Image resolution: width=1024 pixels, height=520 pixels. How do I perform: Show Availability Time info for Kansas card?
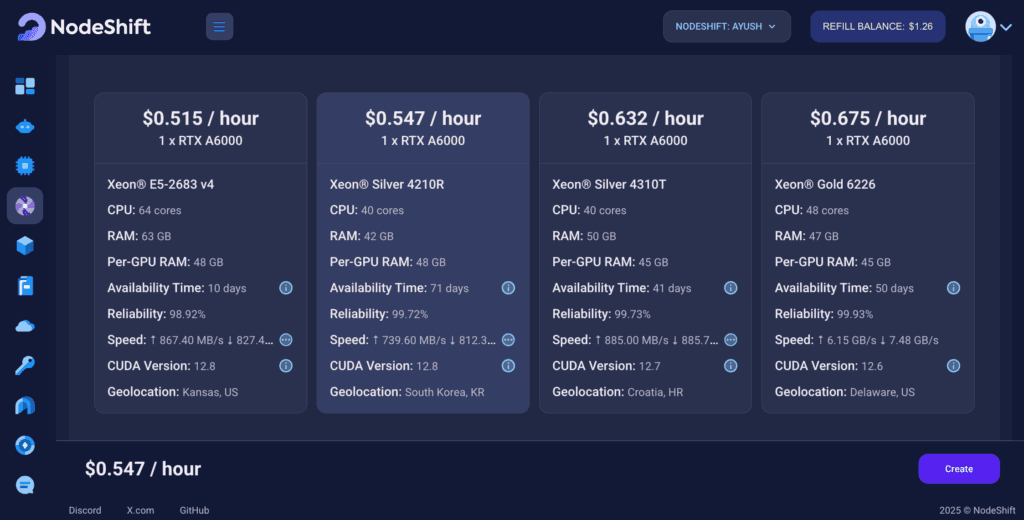[286, 288]
